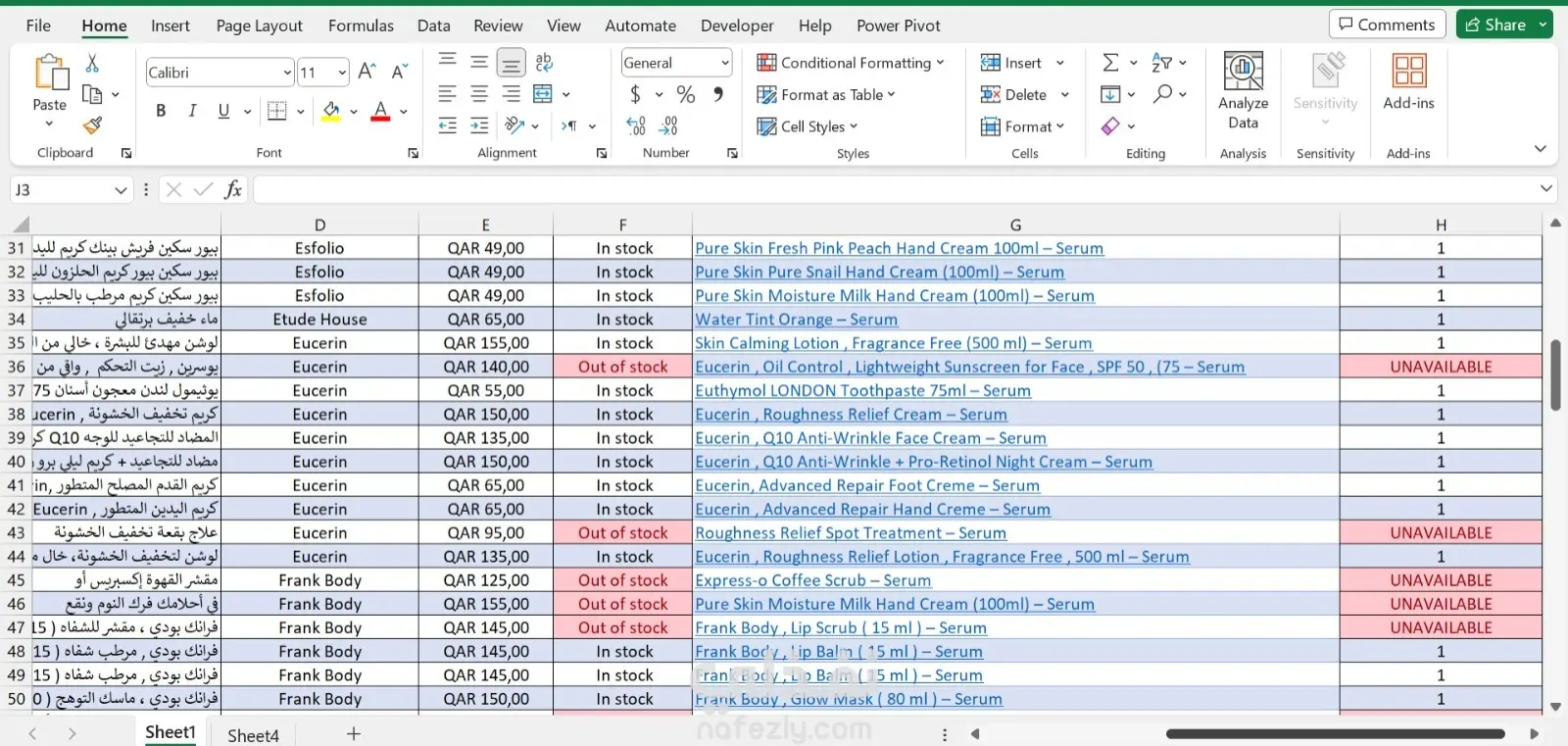1568x746 pixels.
Task: Apply Percent Style number format
Action: [x=686, y=94]
